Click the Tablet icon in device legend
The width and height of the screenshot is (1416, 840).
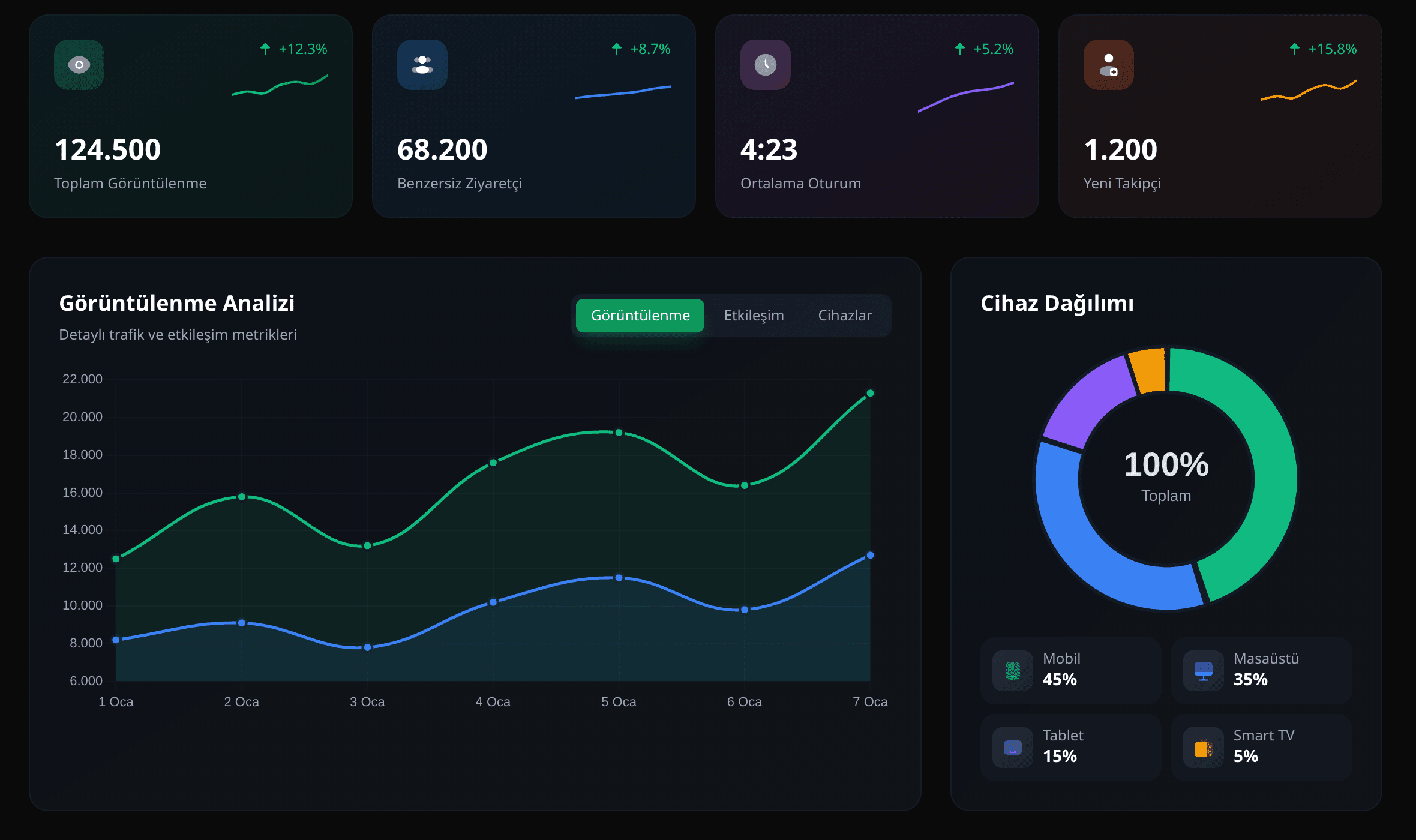(x=1013, y=748)
